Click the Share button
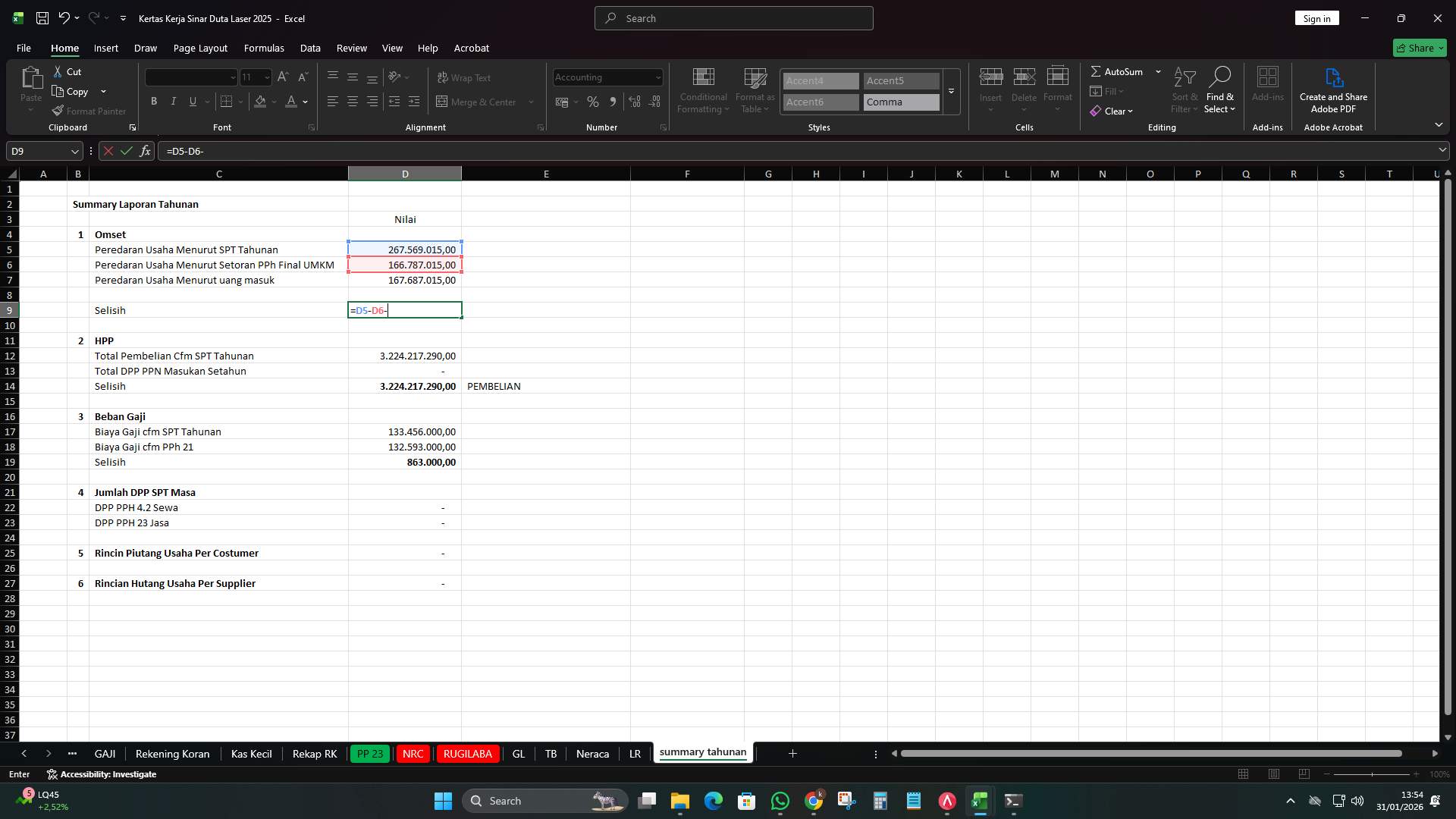This screenshot has width=1456, height=819. [1418, 47]
